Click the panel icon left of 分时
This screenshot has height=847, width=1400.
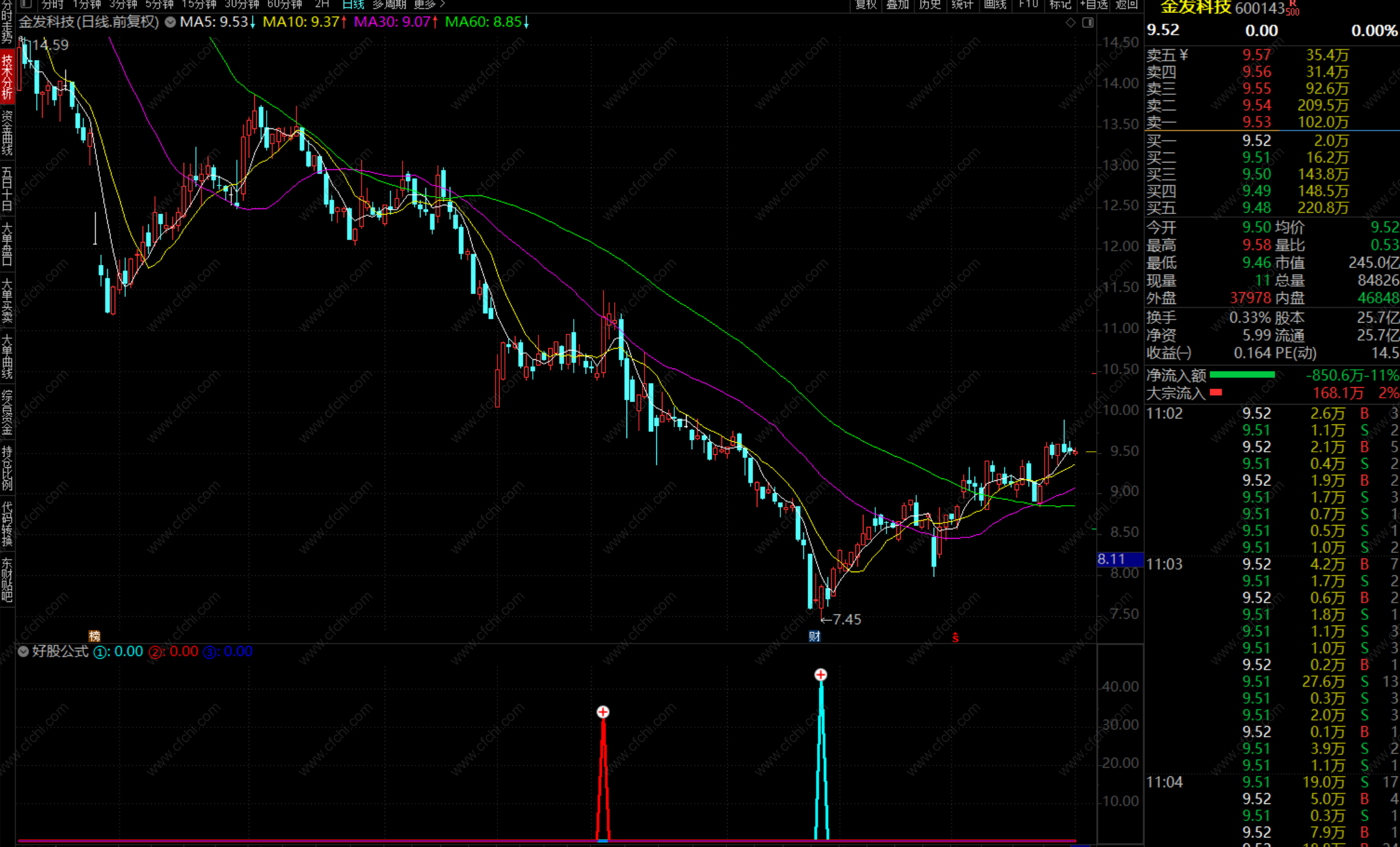tap(26, 4)
